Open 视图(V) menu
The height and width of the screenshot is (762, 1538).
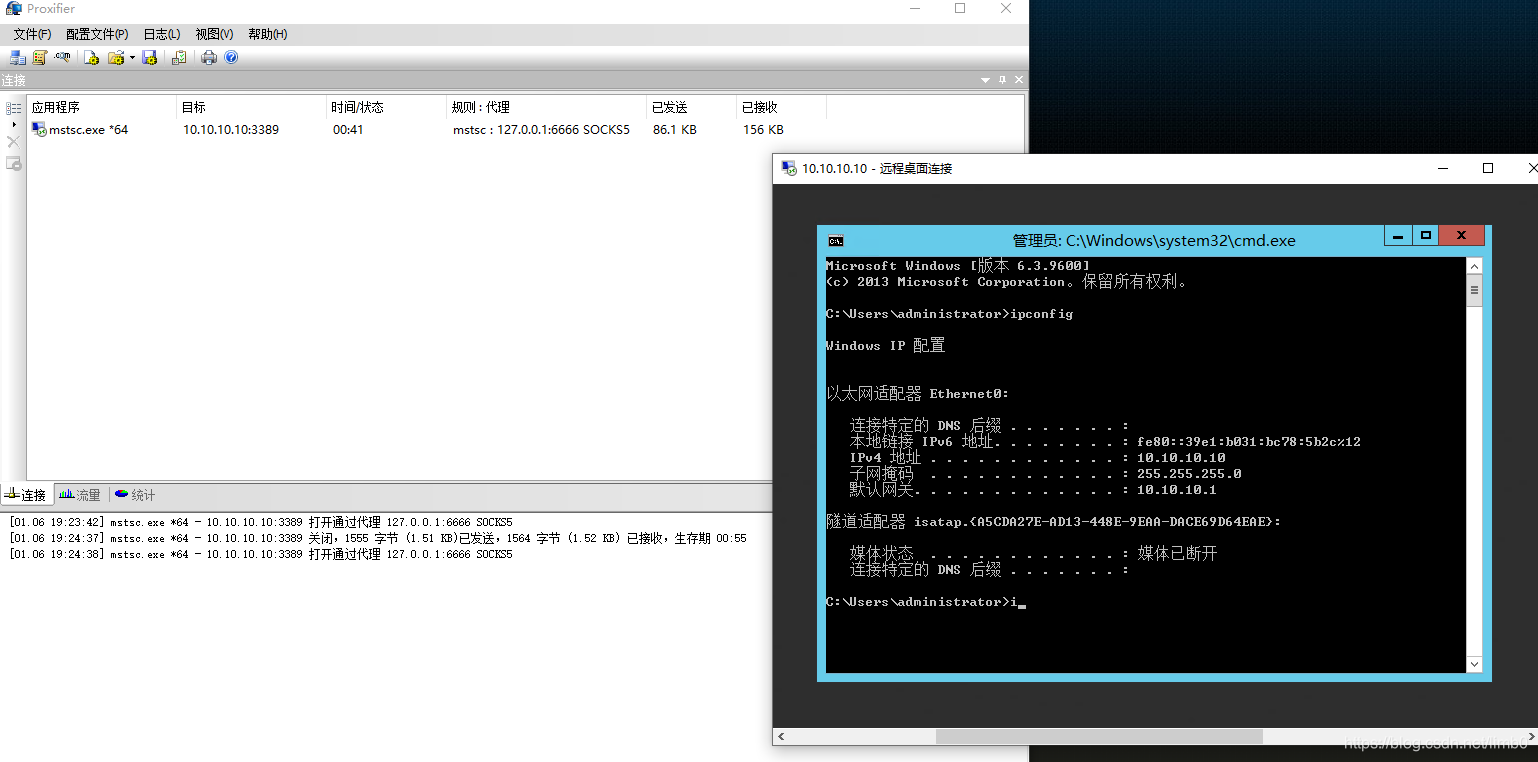214,34
